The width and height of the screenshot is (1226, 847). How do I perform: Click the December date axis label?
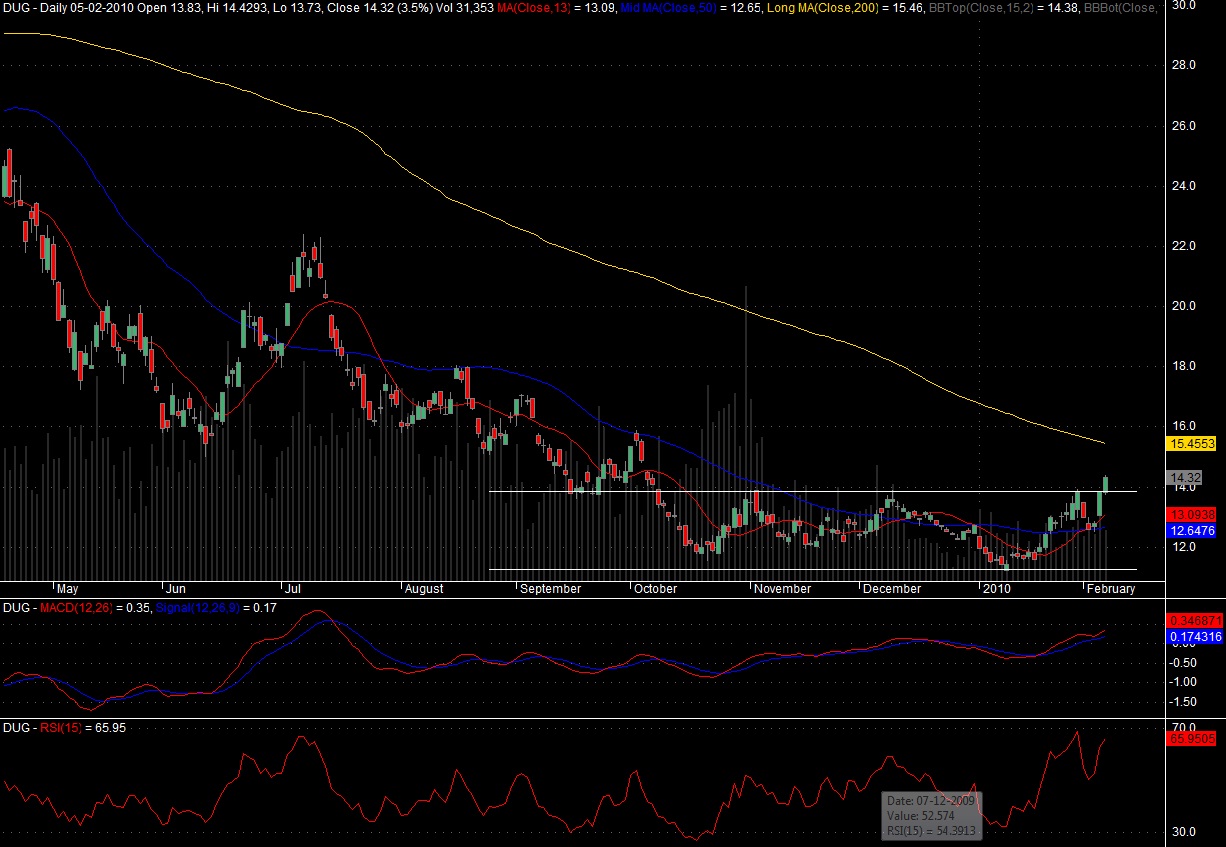point(892,589)
